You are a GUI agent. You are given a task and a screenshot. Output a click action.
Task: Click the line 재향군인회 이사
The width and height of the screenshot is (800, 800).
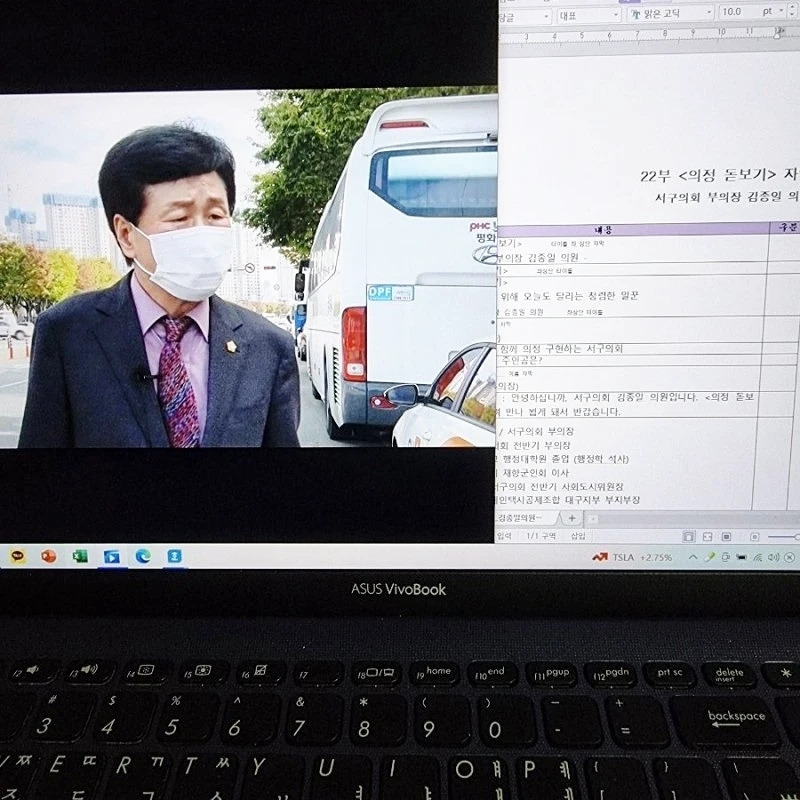point(536,473)
